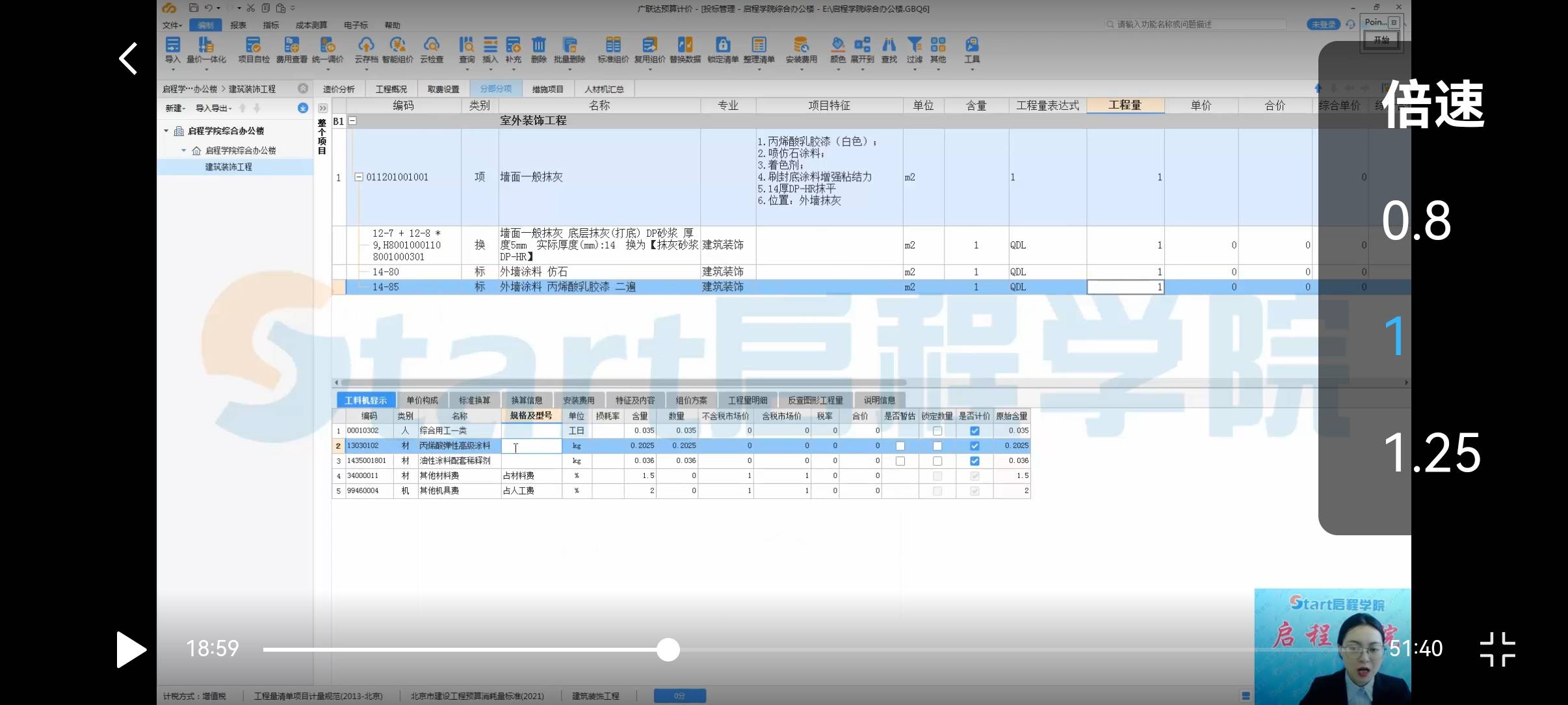Viewport: 1568px width, 705px height.
Task: Collapse the child 启程学院综合办公楼 tree node
Action: coord(184,150)
